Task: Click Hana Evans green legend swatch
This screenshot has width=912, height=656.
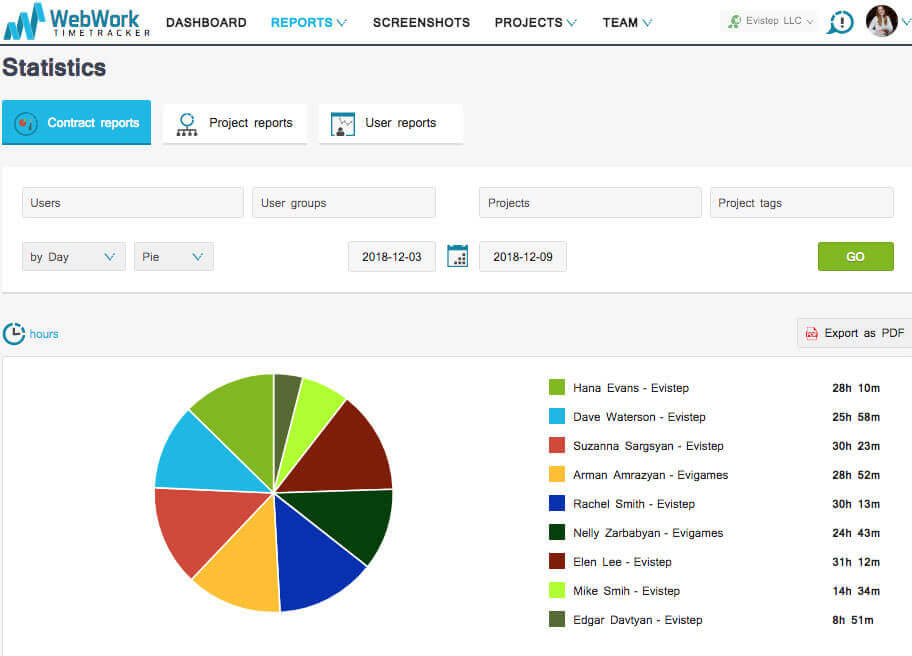Action: (557, 387)
